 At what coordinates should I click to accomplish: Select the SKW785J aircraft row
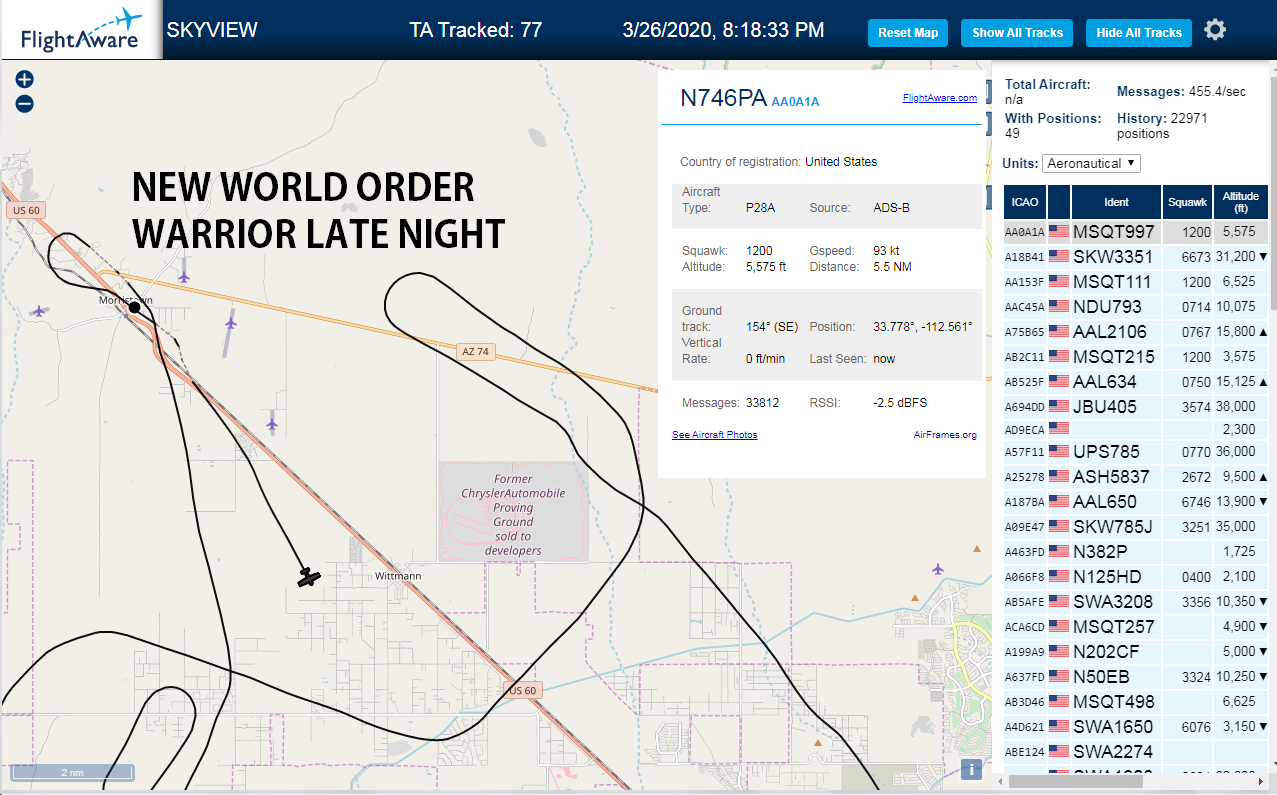1136,527
